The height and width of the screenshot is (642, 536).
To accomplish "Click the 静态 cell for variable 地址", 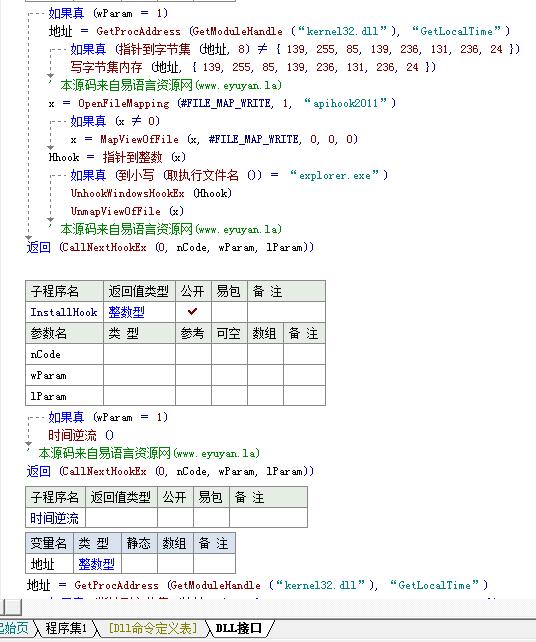I will point(139,564).
